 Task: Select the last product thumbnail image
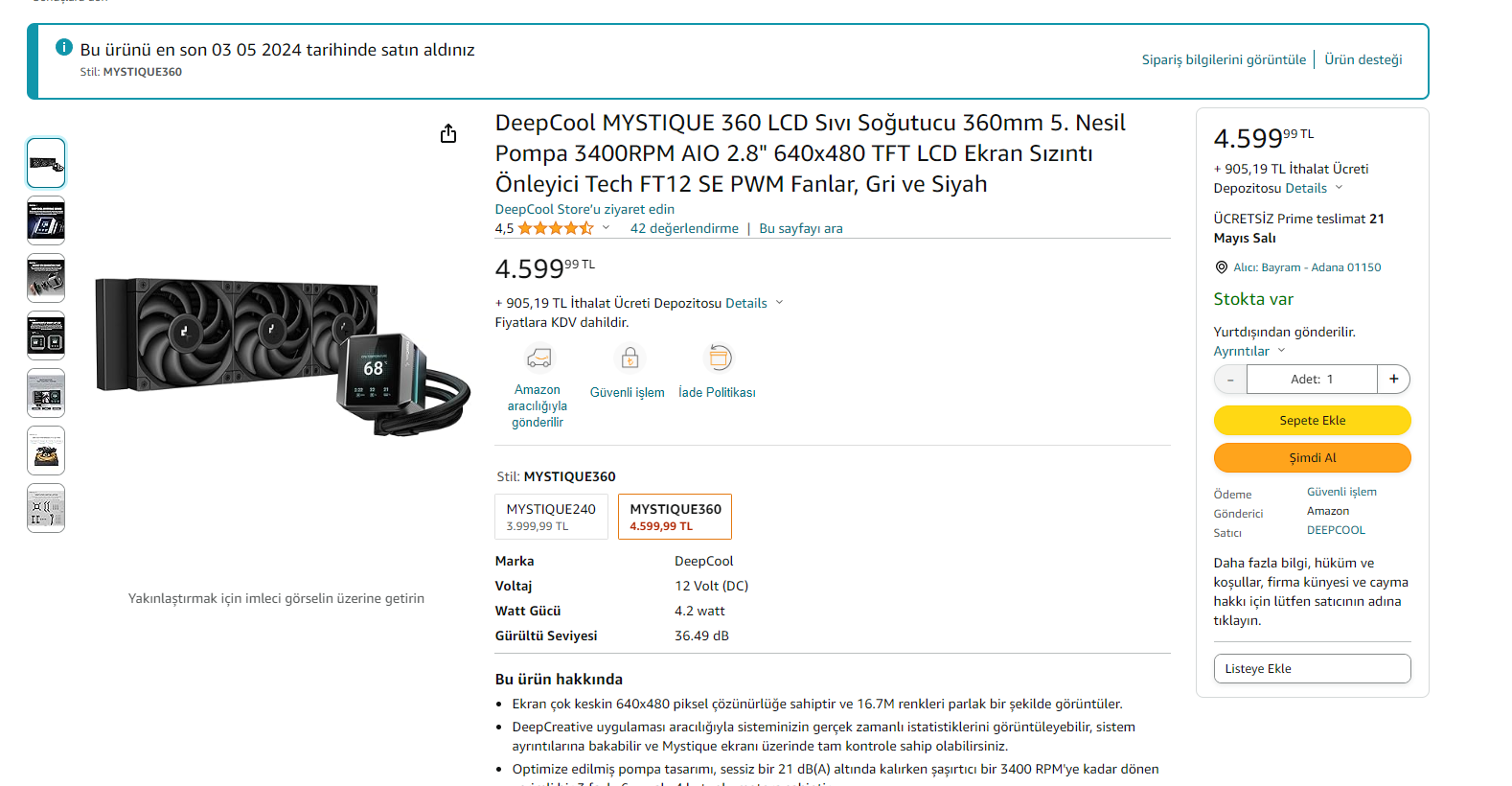[x=46, y=508]
